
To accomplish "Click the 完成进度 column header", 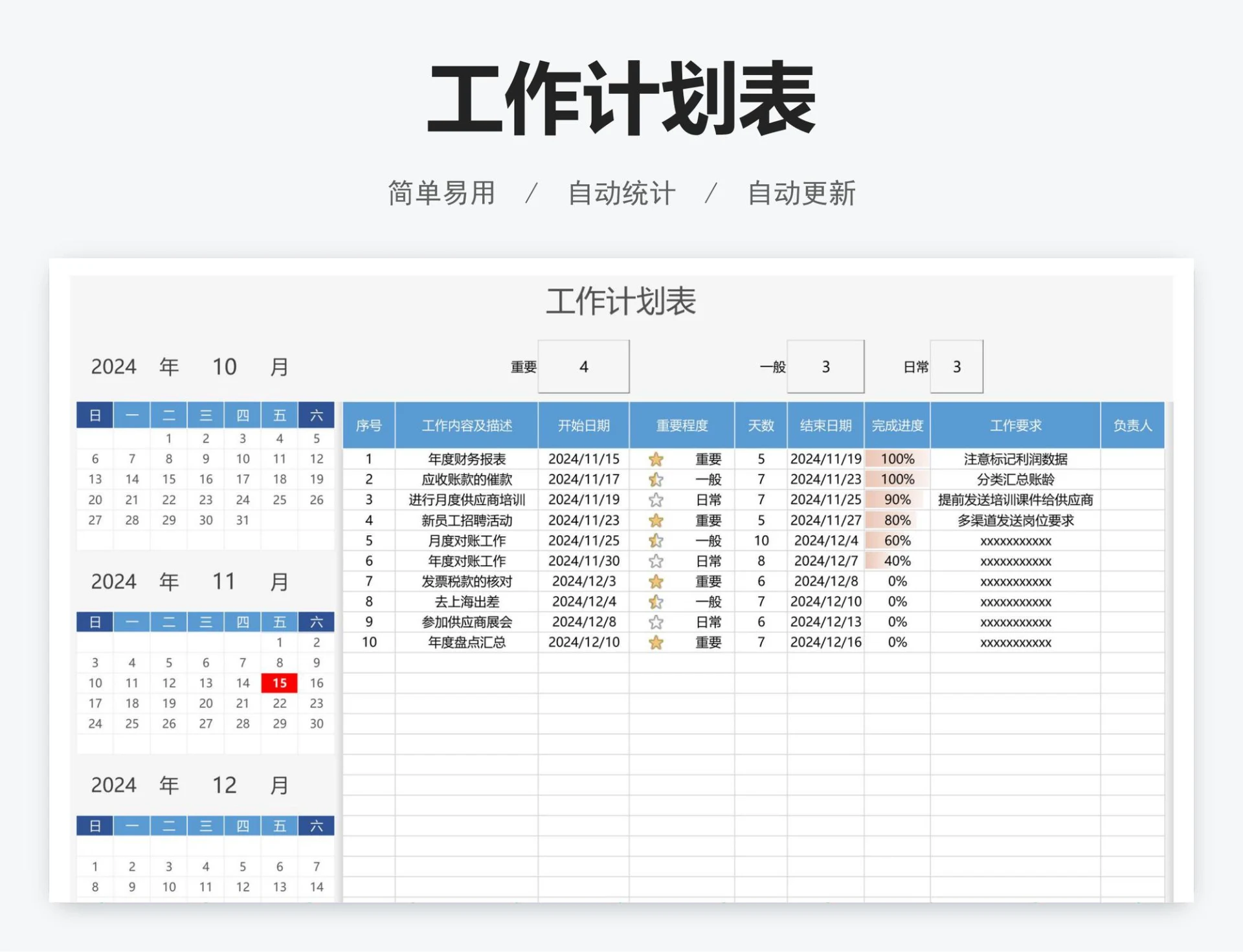I will click(898, 426).
